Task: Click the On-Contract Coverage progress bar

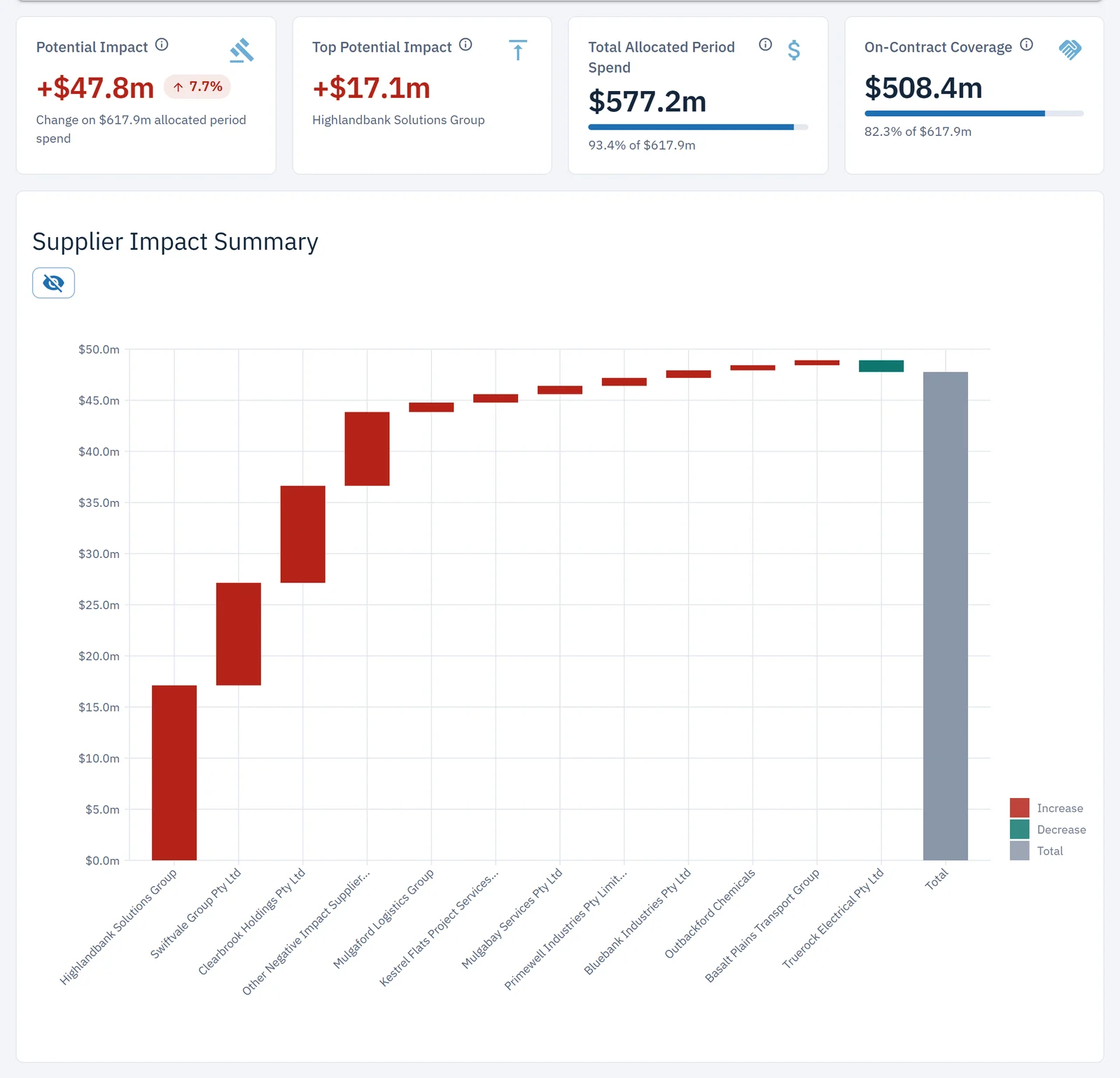Action: click(x=974, y=113)
